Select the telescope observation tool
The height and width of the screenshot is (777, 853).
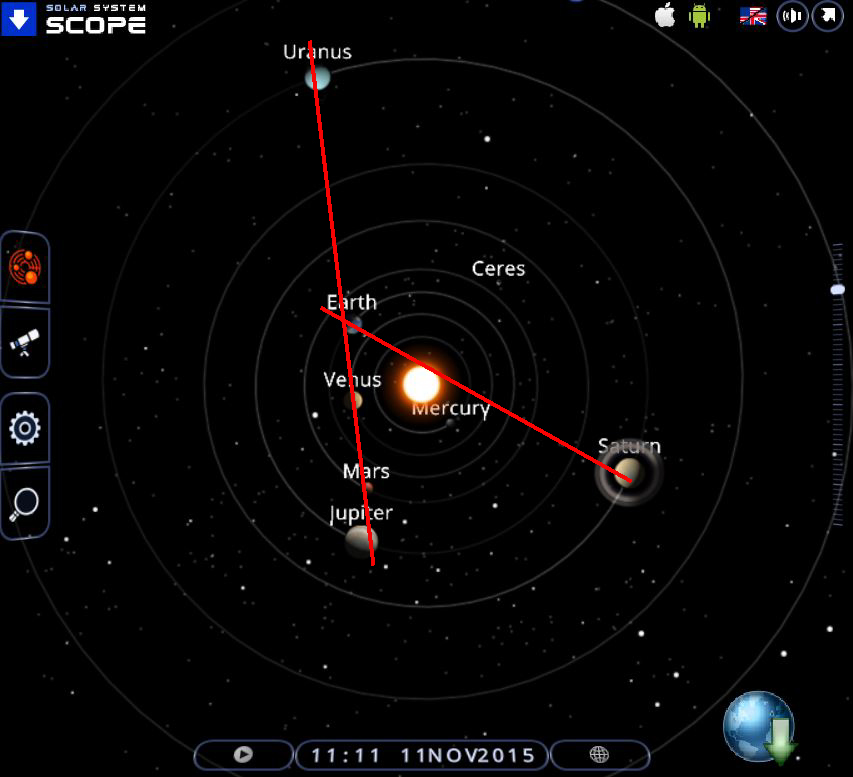point(24,342)
